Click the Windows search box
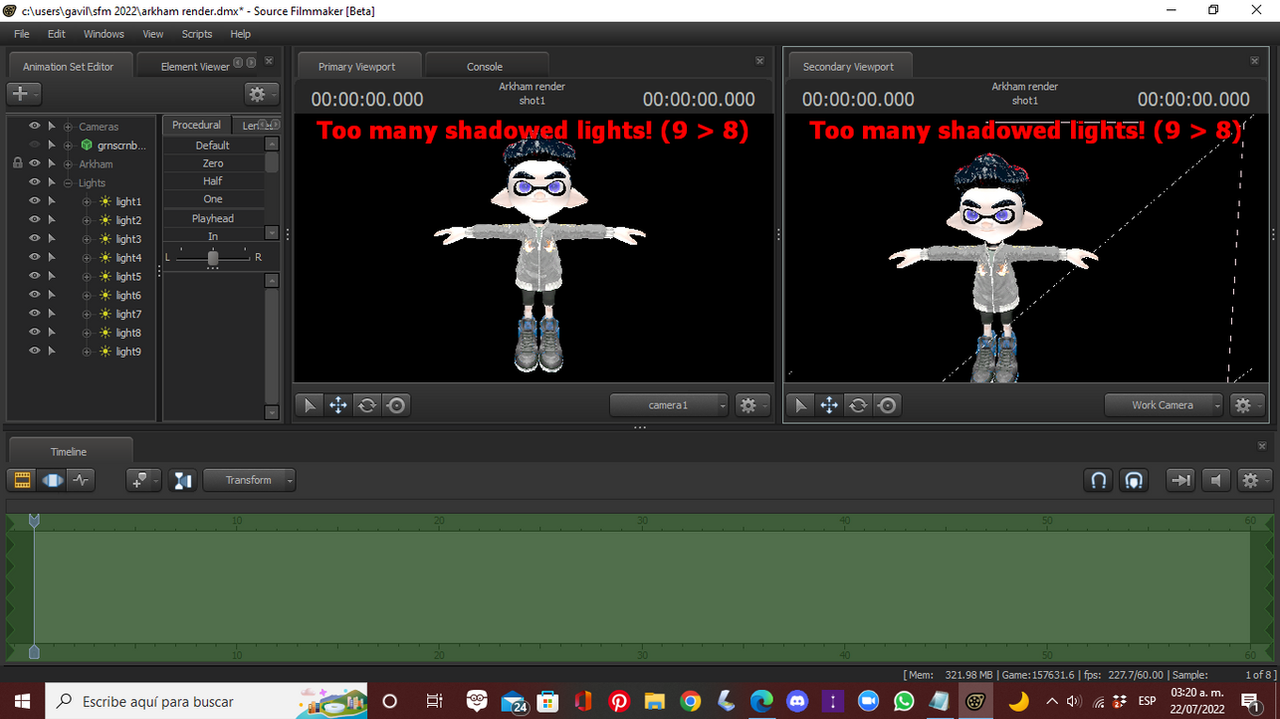Image resolution: width=1280 pixels, height=719 pixels. [207, 701]
